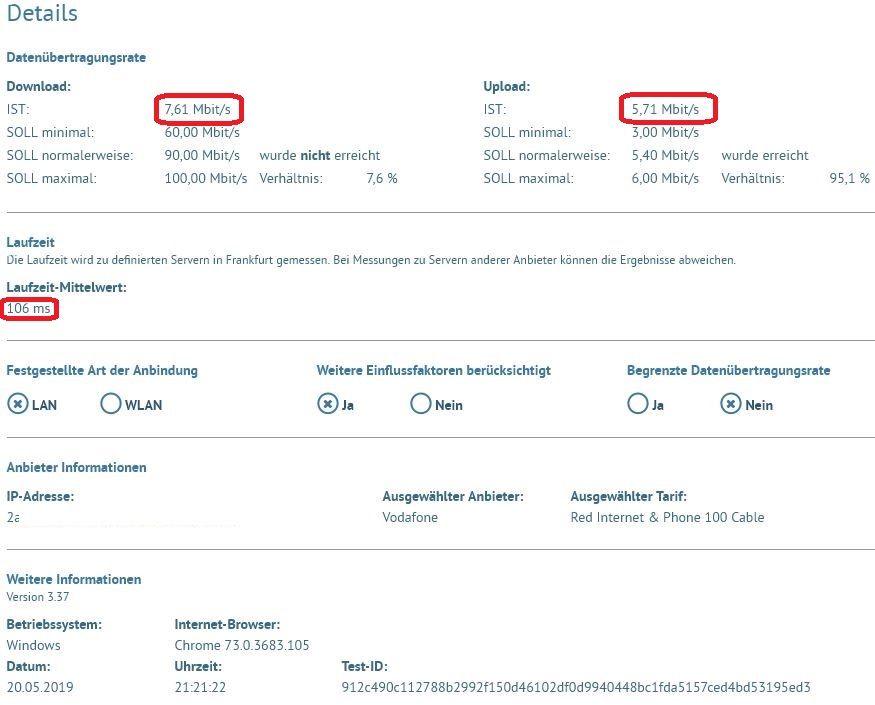Click the date value 20.05.2019

point(39,686)
